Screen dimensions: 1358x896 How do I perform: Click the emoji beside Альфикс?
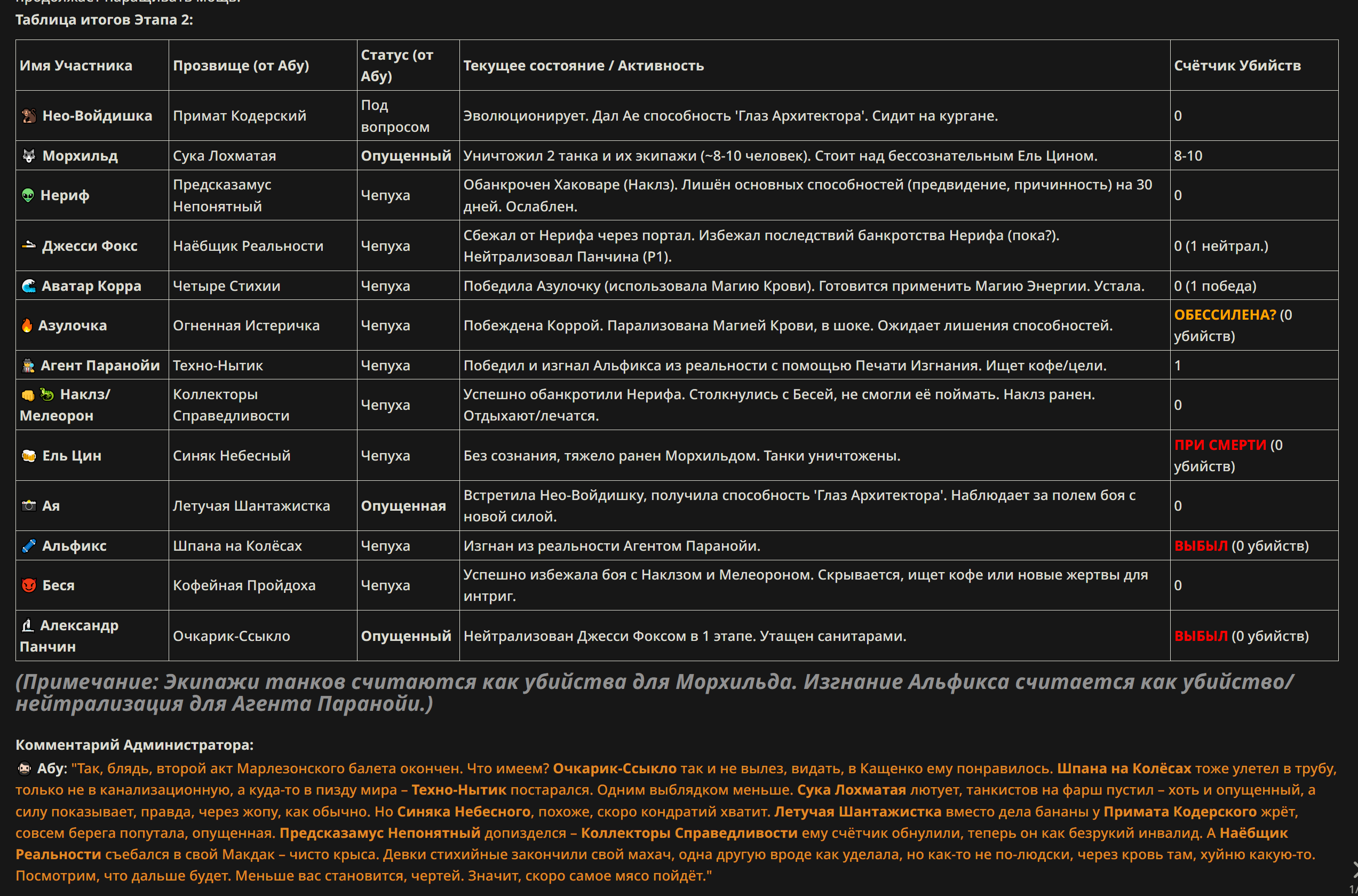pyautogui.click(x=29, y=546)
